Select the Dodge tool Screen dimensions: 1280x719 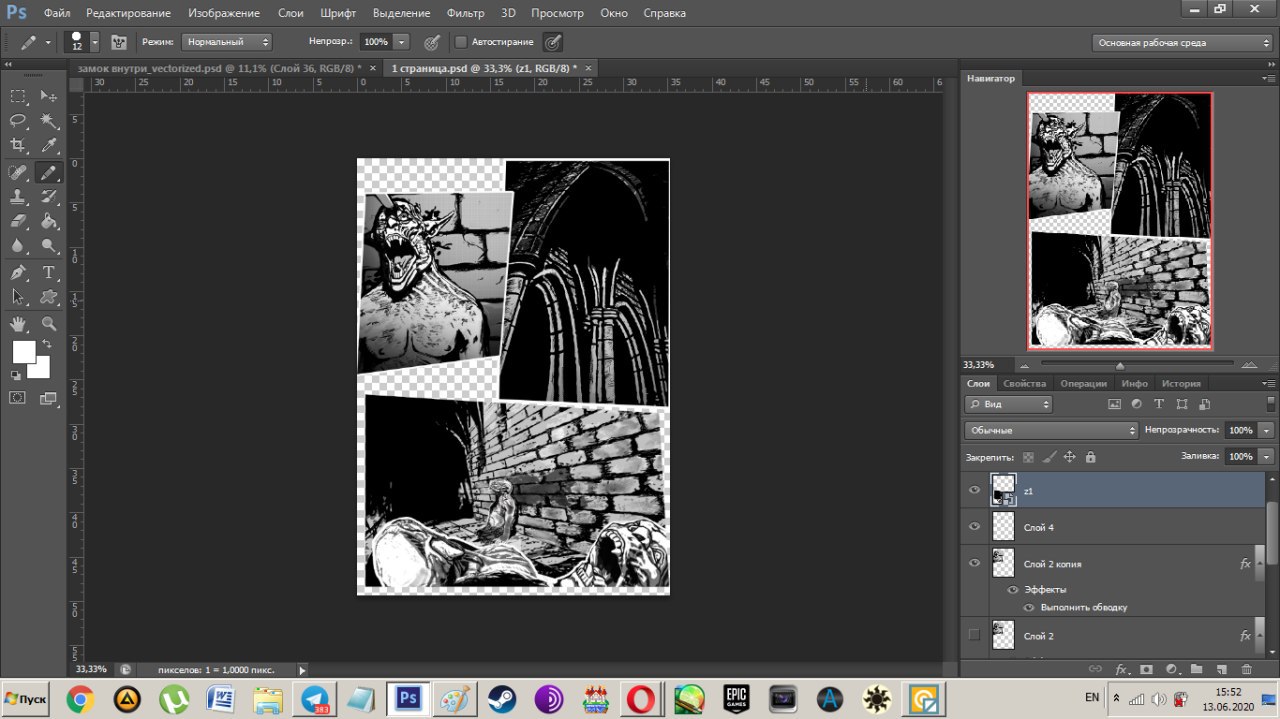pos(48,246)
